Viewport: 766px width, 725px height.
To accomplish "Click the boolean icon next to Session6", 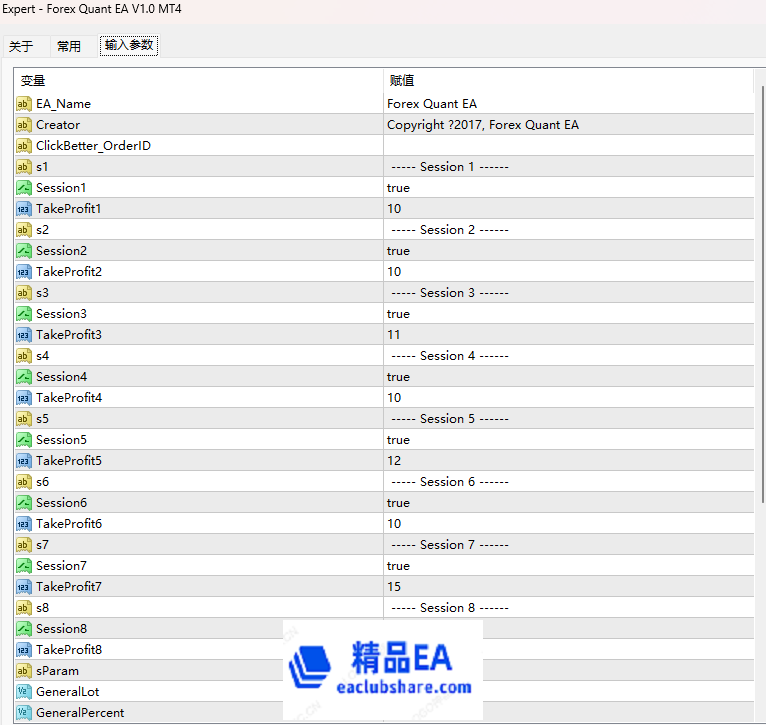I will click(x=23, y=503).
